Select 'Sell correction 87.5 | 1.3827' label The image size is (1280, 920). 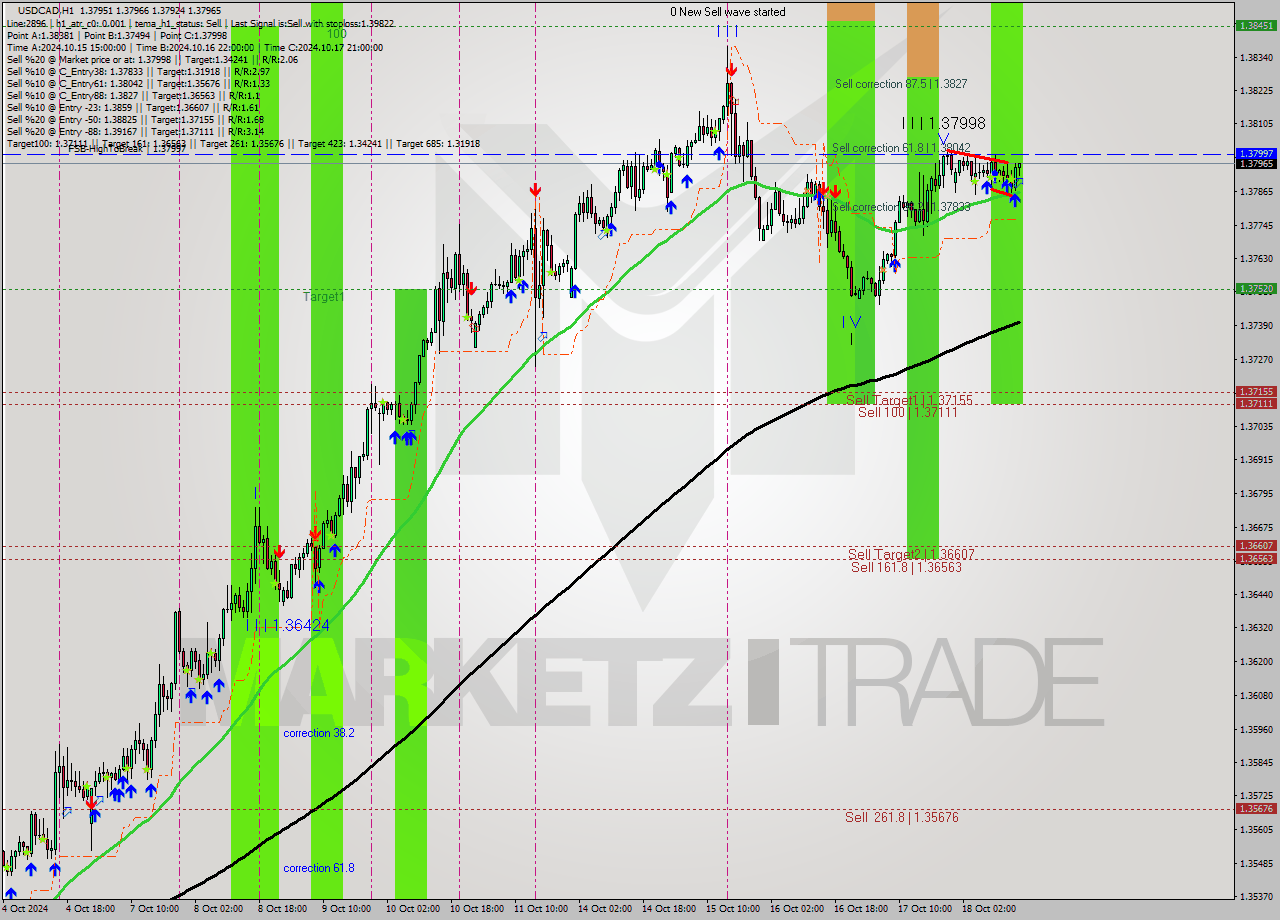point(901,84)
